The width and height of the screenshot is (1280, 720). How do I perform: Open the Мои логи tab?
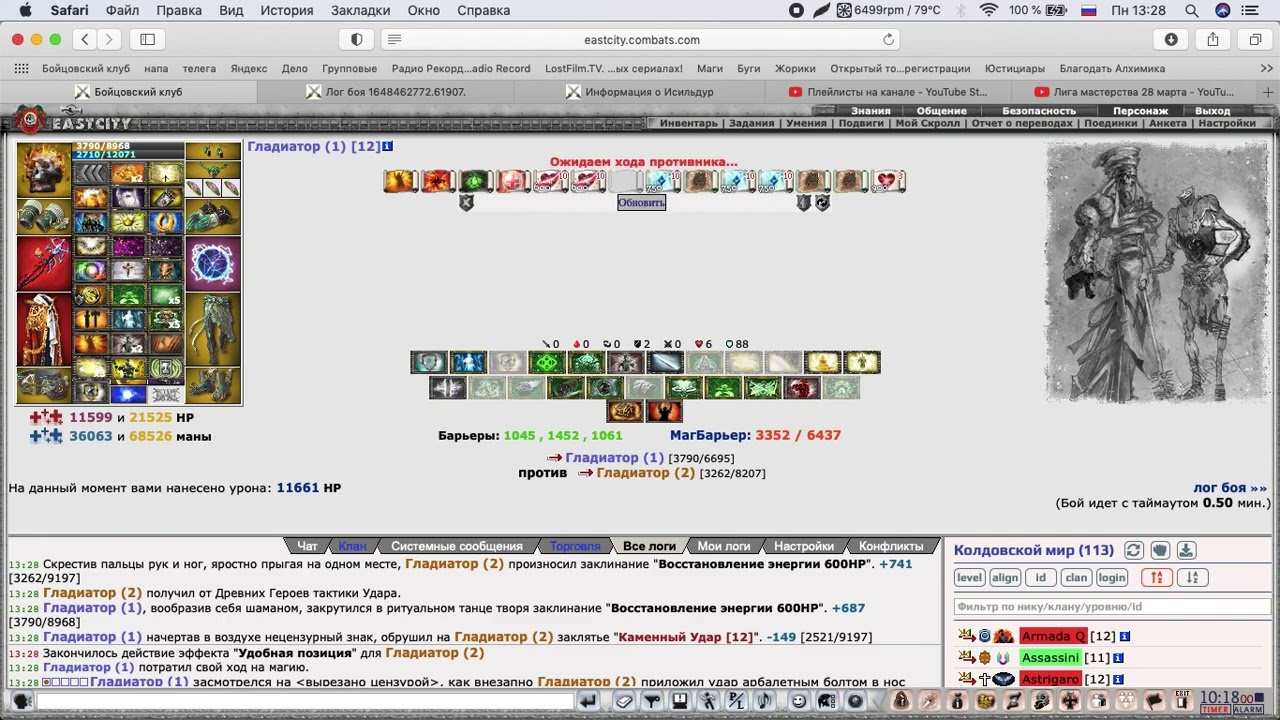[724, 546]
